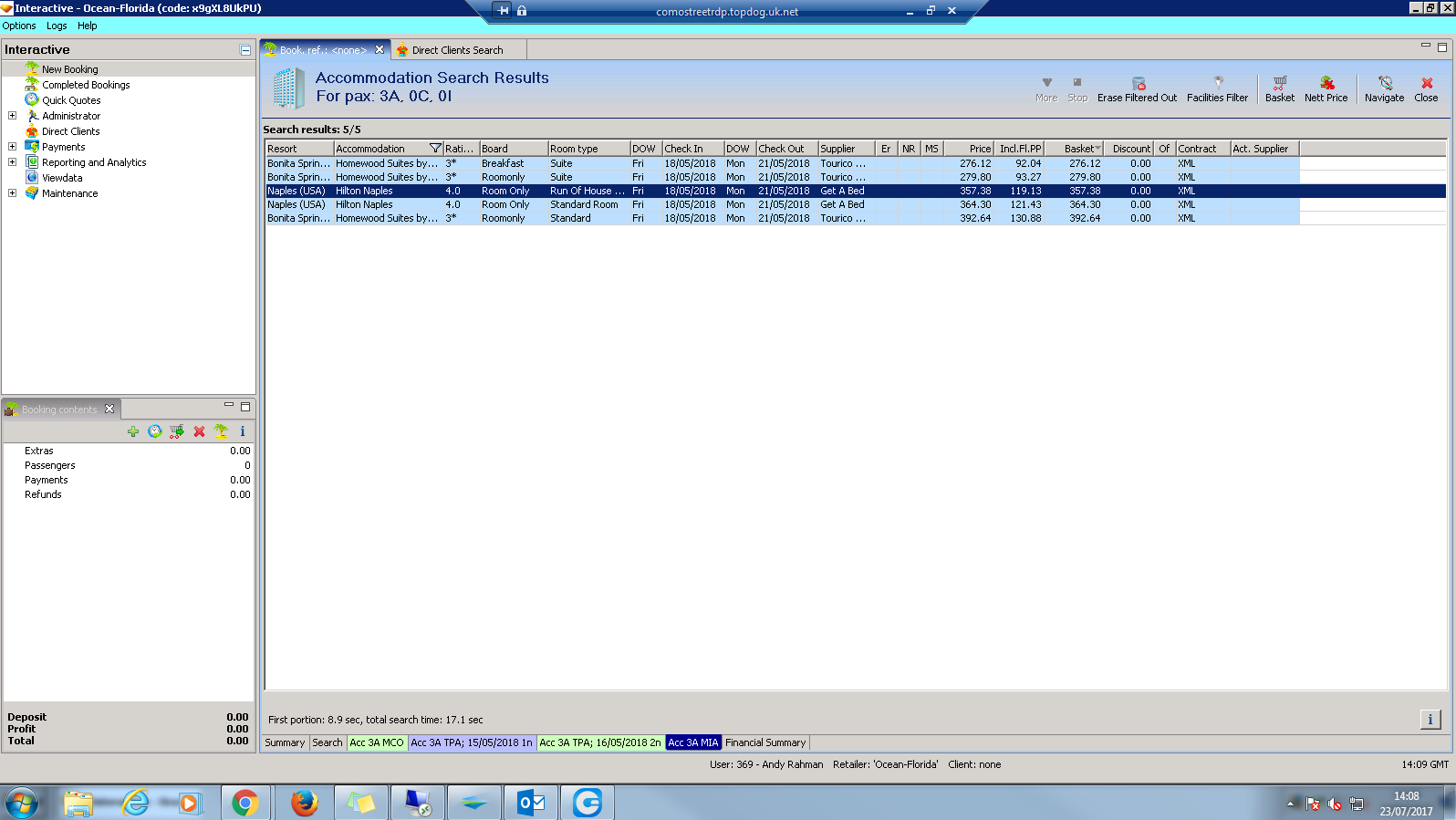Close the Accommodation Search Results view

[x=1426, y=88]
